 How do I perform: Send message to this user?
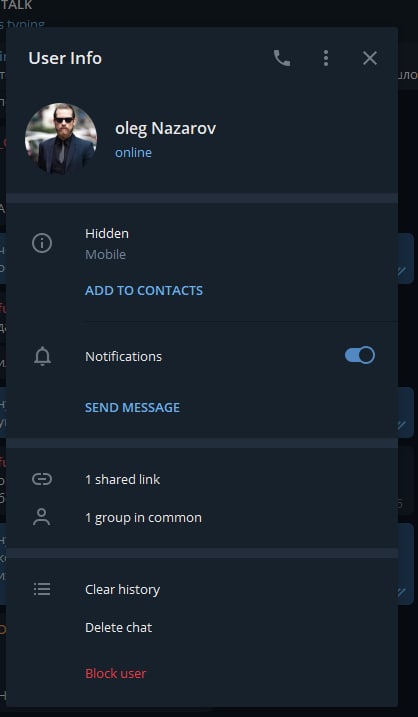pyautogui.click(x=133, y=407)
